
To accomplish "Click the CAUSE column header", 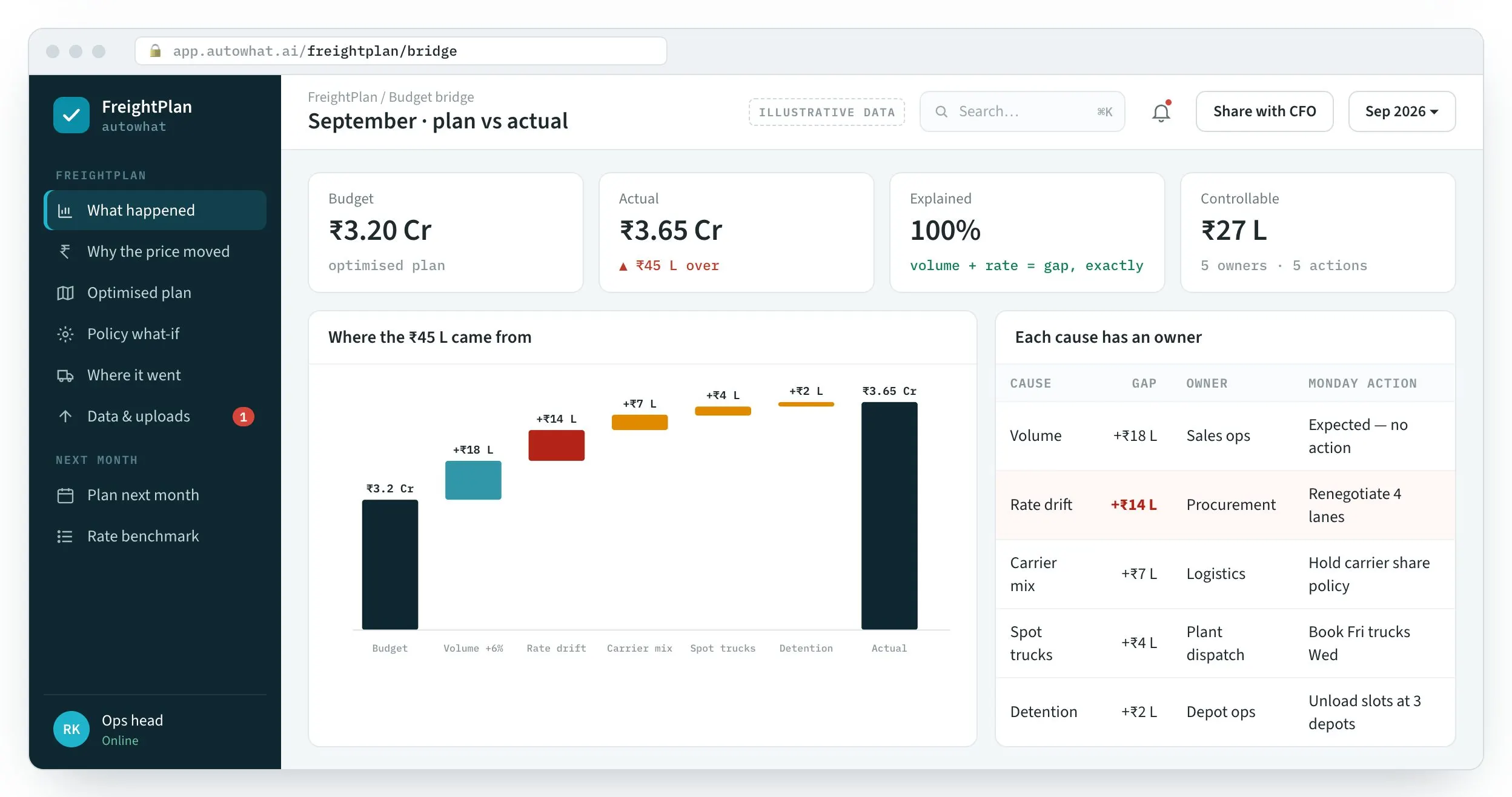I will click(x=1030, y=383).
